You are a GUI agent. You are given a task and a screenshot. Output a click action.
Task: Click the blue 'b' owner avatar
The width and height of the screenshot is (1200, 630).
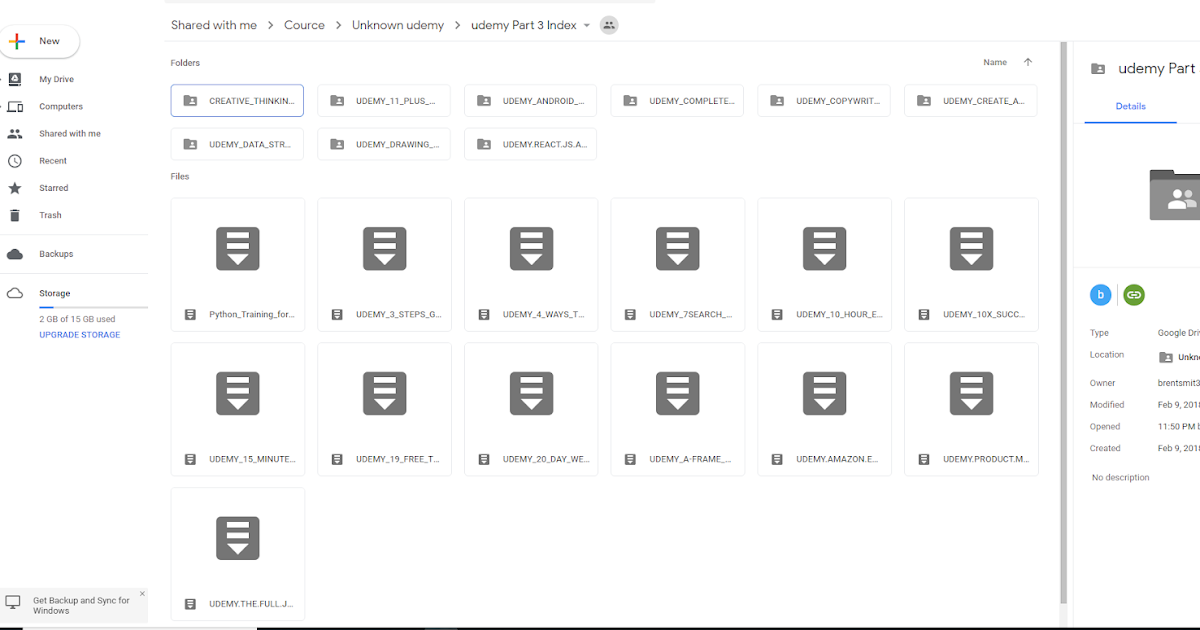[x=1101, y=295]
